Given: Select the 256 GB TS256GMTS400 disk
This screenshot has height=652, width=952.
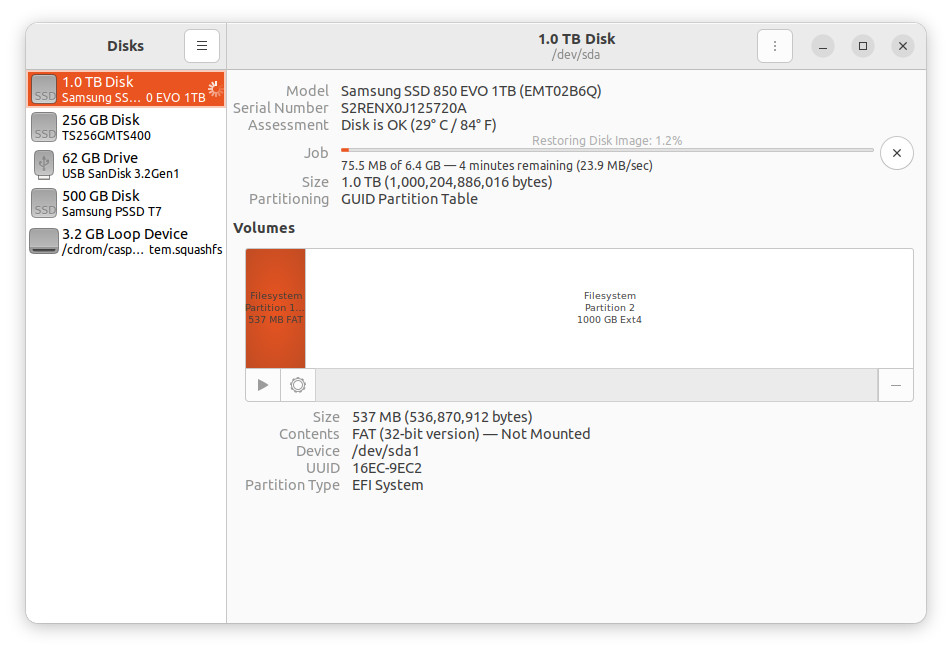Looking at the screenshot, I should [x=126, y=127].
